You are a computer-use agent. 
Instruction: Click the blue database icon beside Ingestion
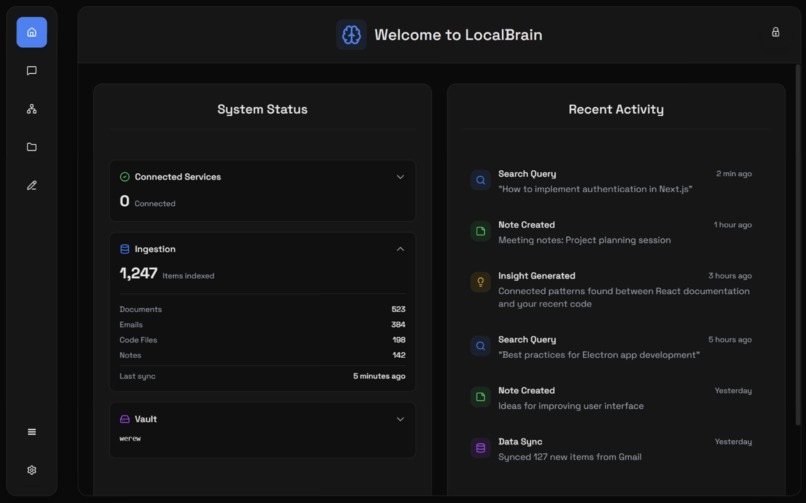(x=124, y=249)
